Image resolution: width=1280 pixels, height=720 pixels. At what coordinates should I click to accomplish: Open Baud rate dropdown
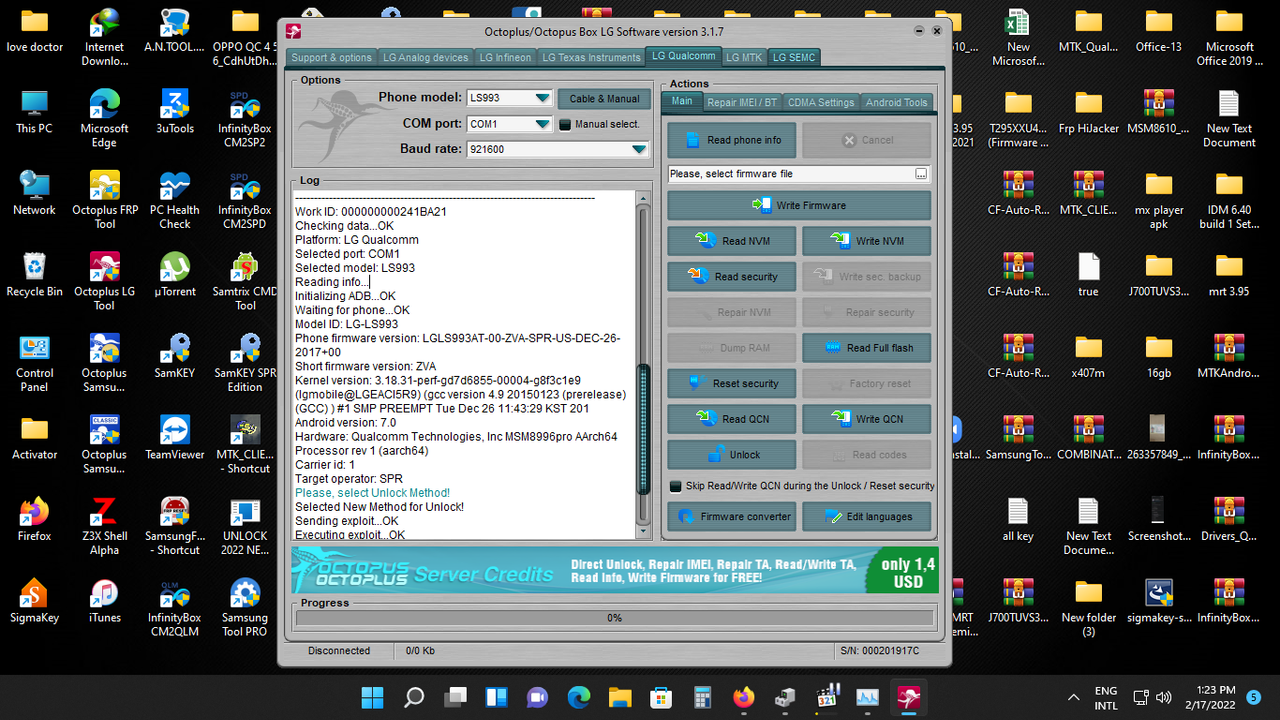(639, 149)
